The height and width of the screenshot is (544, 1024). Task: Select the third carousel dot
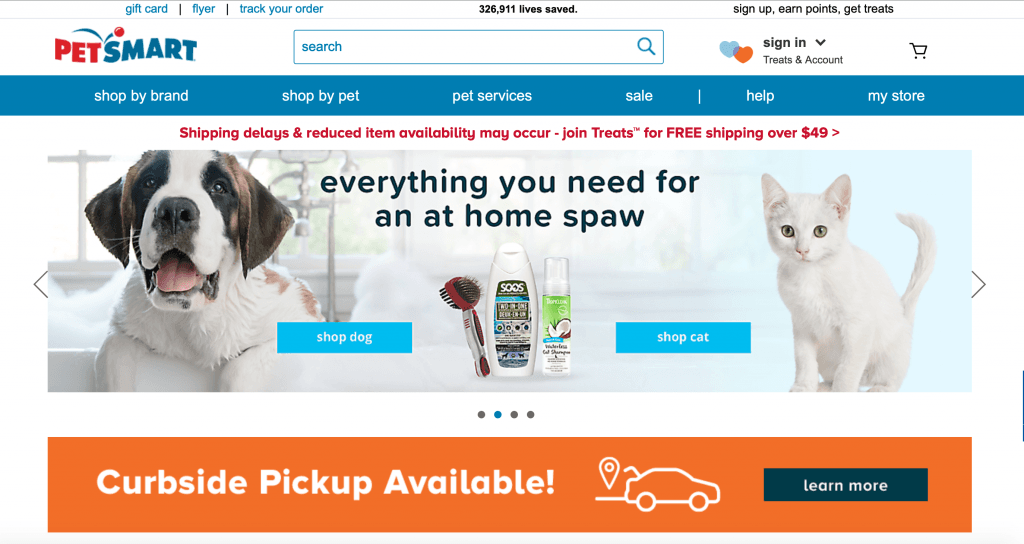coord(514,415)
